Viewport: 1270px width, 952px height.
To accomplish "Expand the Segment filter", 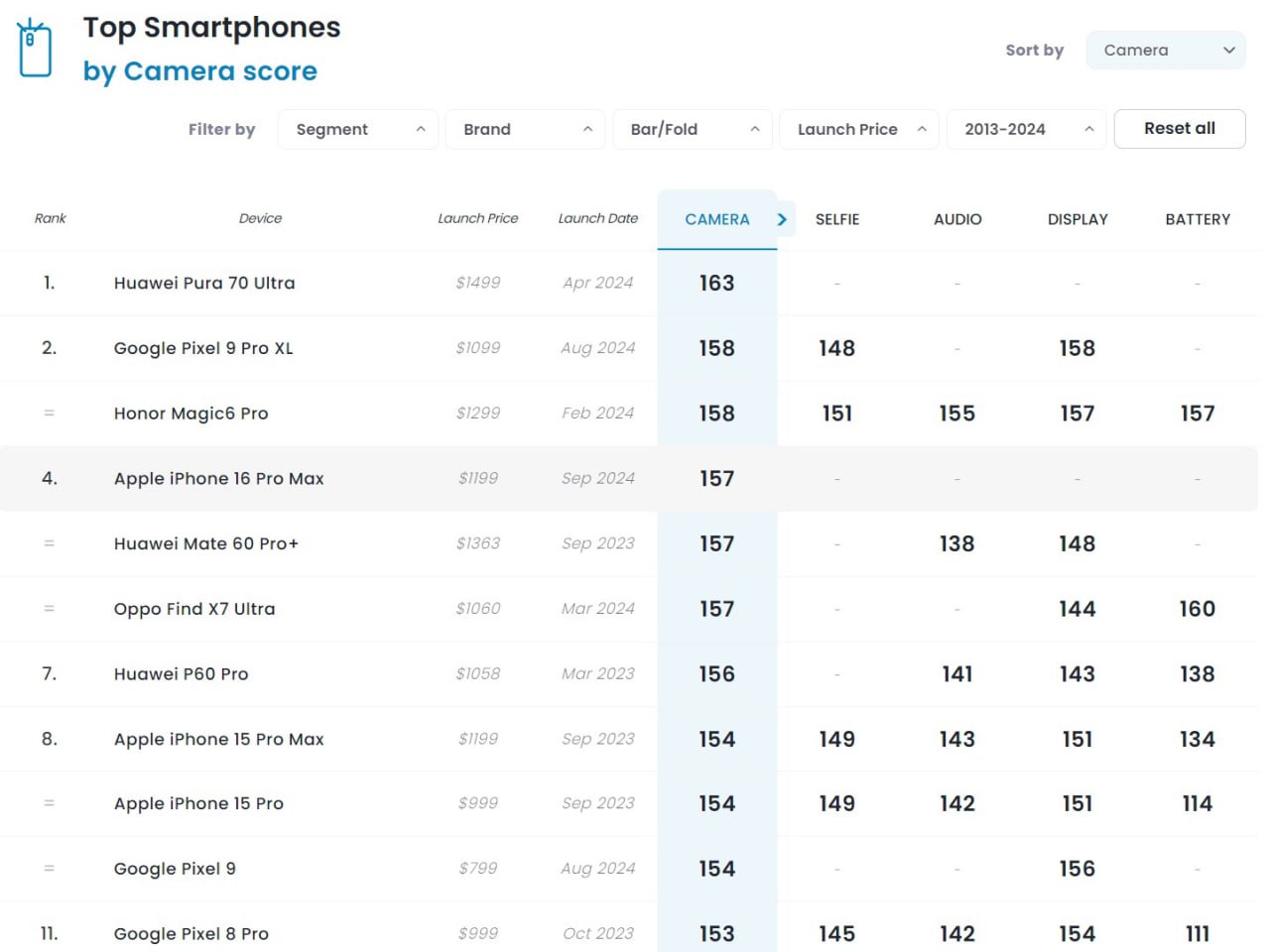I will tap(358, 129).
